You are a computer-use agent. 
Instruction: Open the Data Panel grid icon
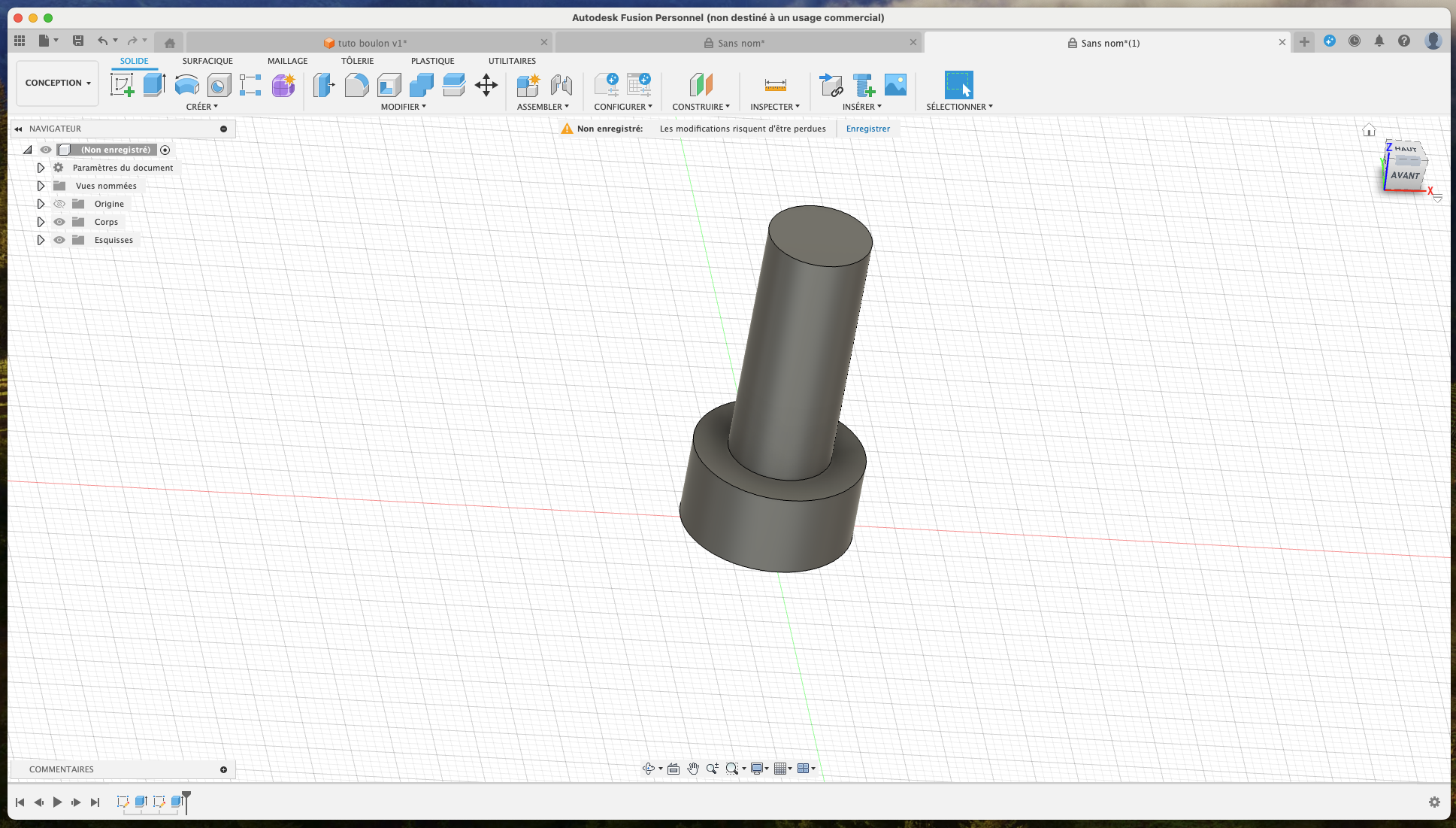[20, 41]
